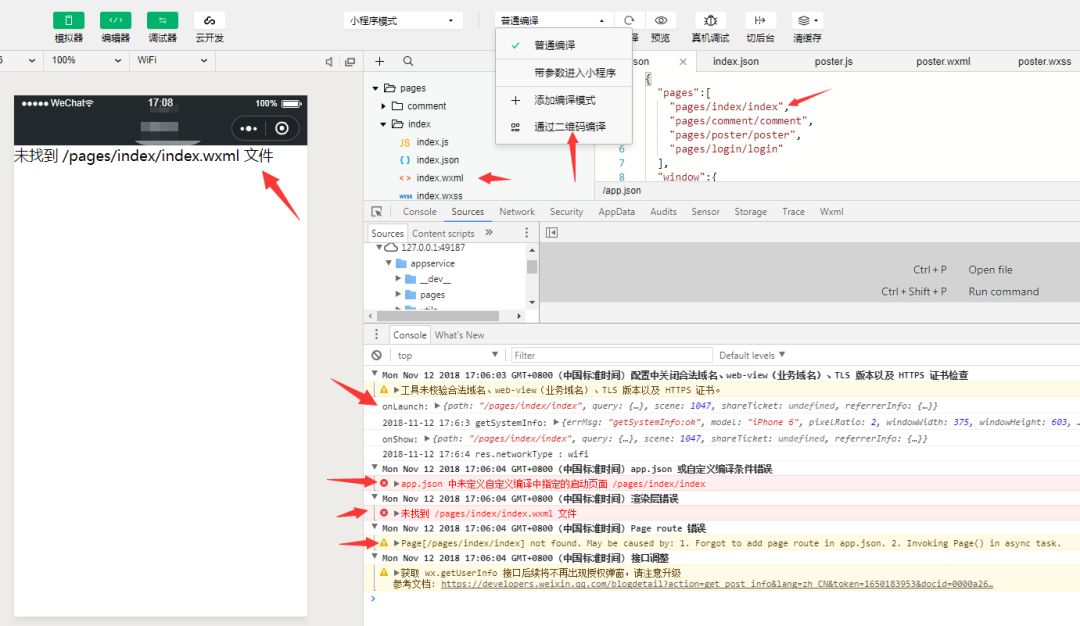Click the simulator capsule close circle
The image size is (1080, 626).
click(282, 128)
